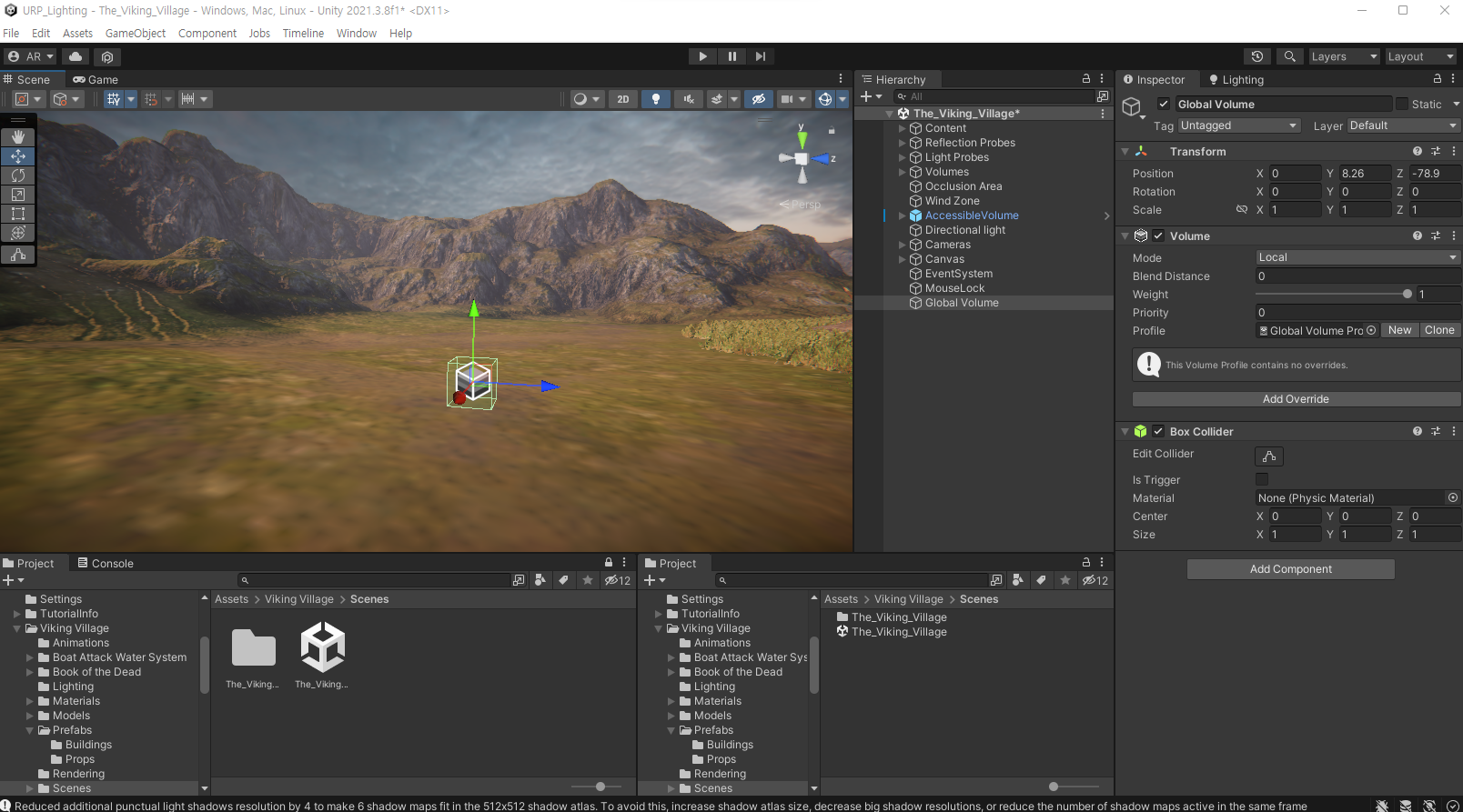
Task: Select the Scale tool
Action: click(17, 195)
